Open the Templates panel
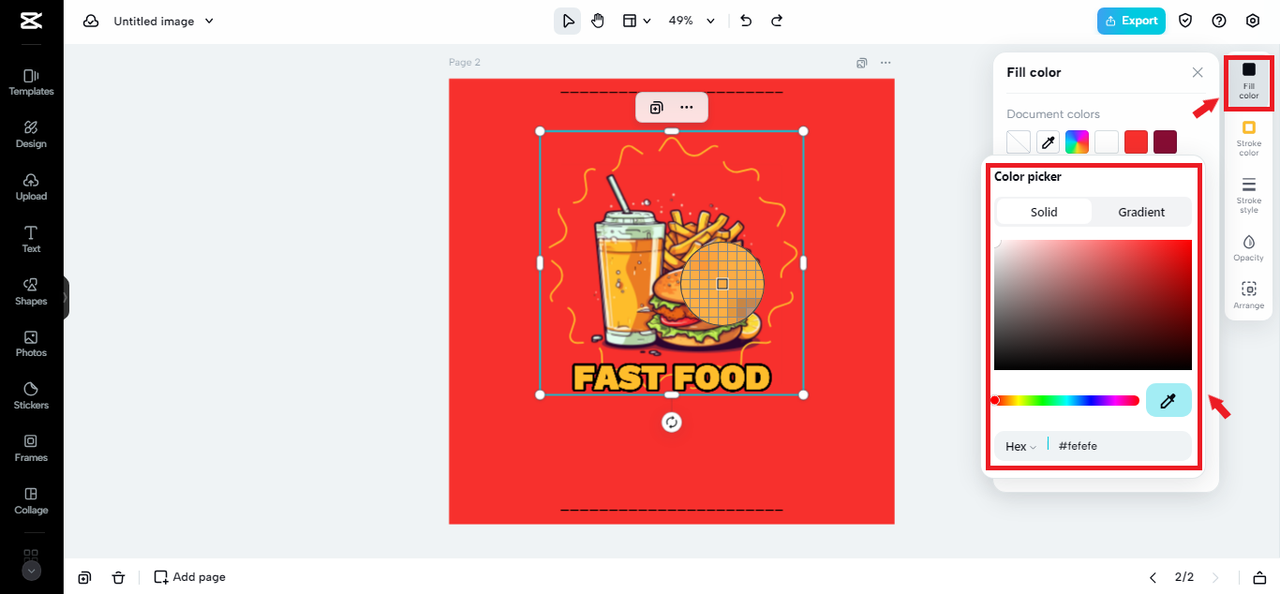 [31, 82]
